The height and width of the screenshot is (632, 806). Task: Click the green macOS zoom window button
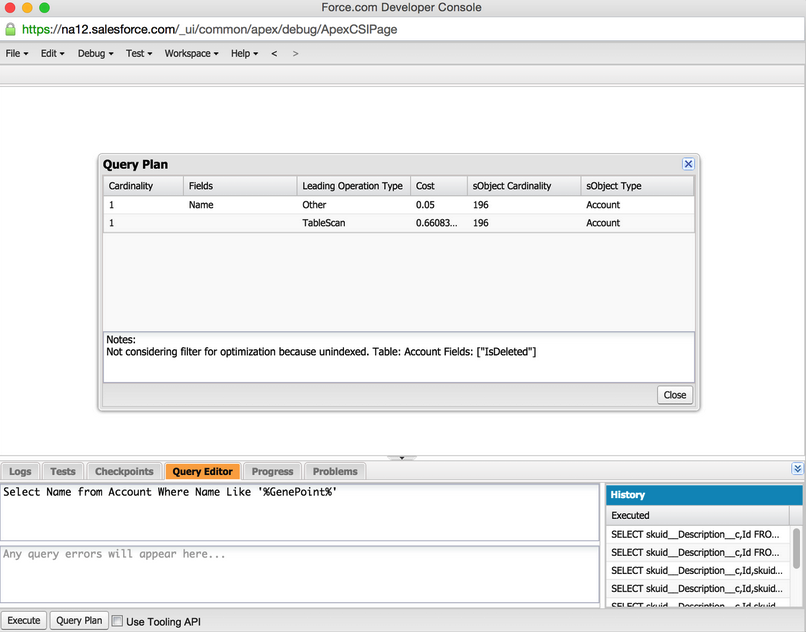point(44,8)
